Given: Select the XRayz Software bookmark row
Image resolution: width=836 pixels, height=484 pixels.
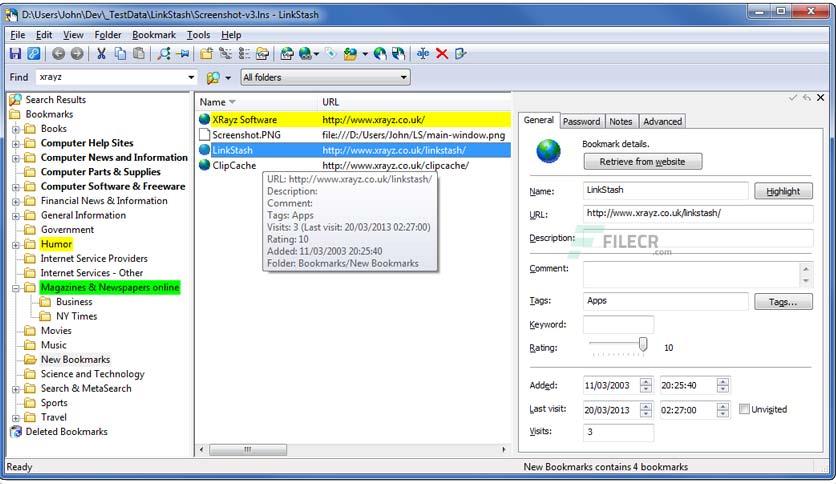Looking at the screenshot, I should click(354, 119).
